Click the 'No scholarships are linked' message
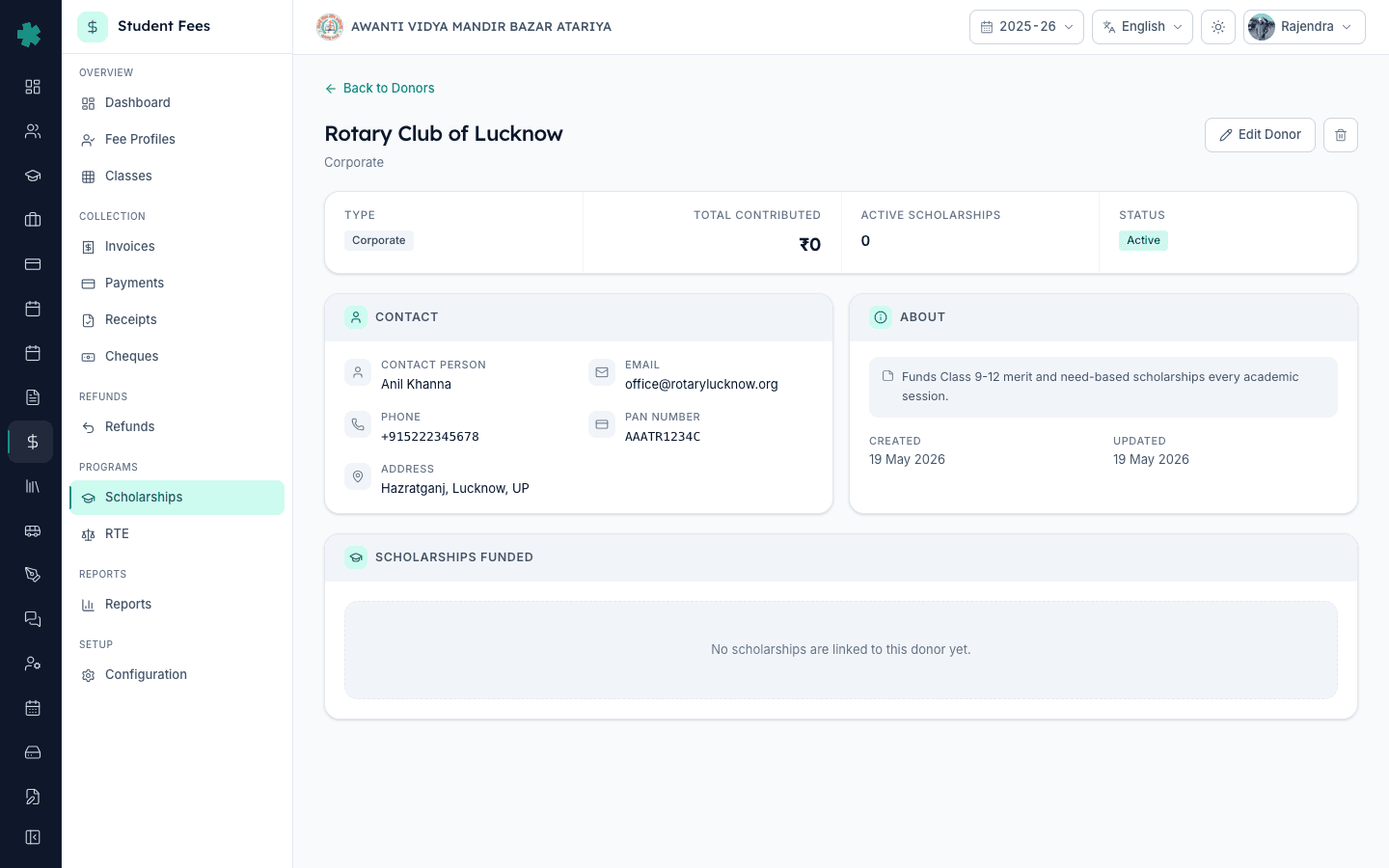Image resolution: width=1389 pixels, height=868 pixels. (841, 650)
